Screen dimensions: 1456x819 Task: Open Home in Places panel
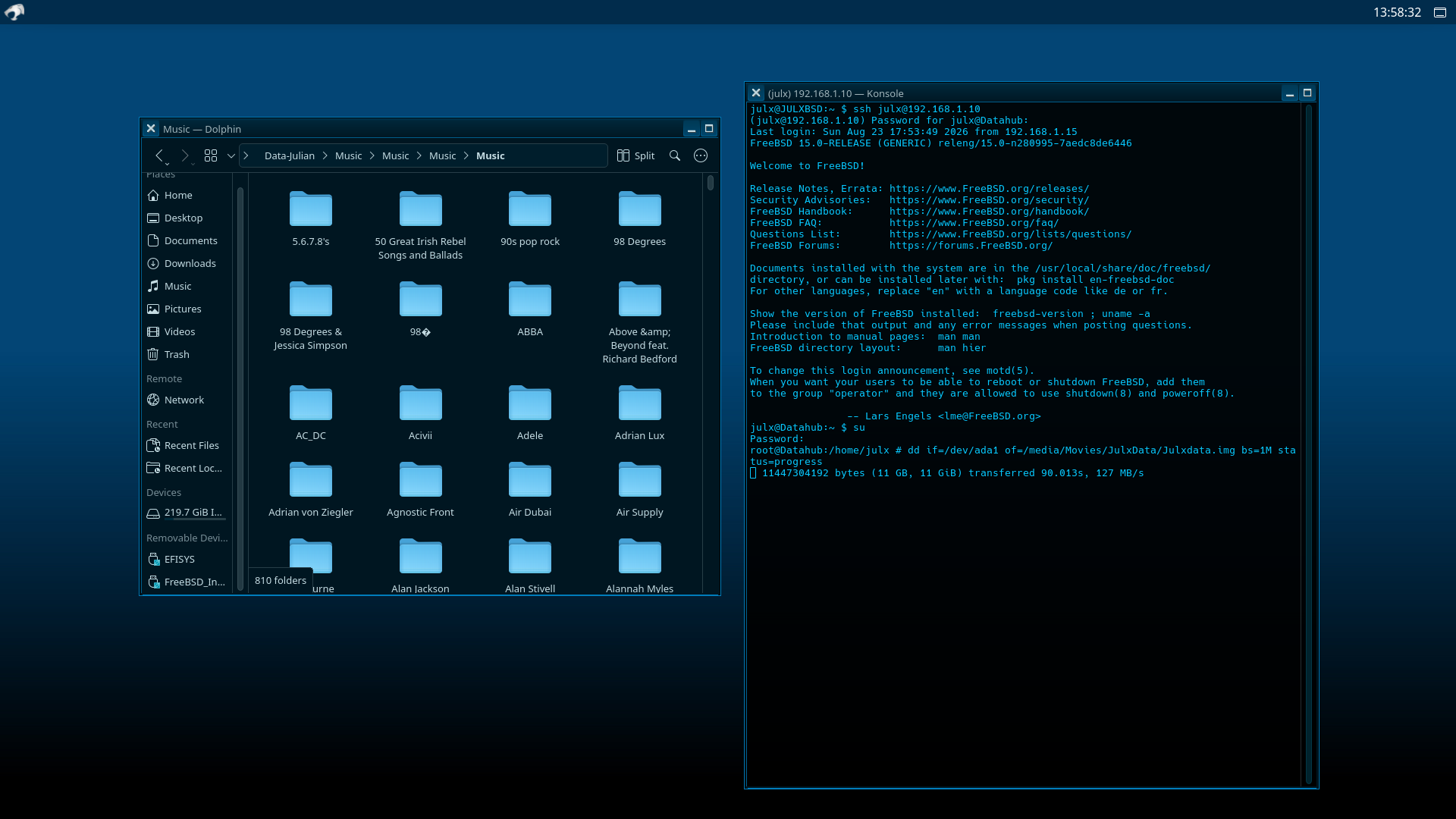tap(187, 195)
